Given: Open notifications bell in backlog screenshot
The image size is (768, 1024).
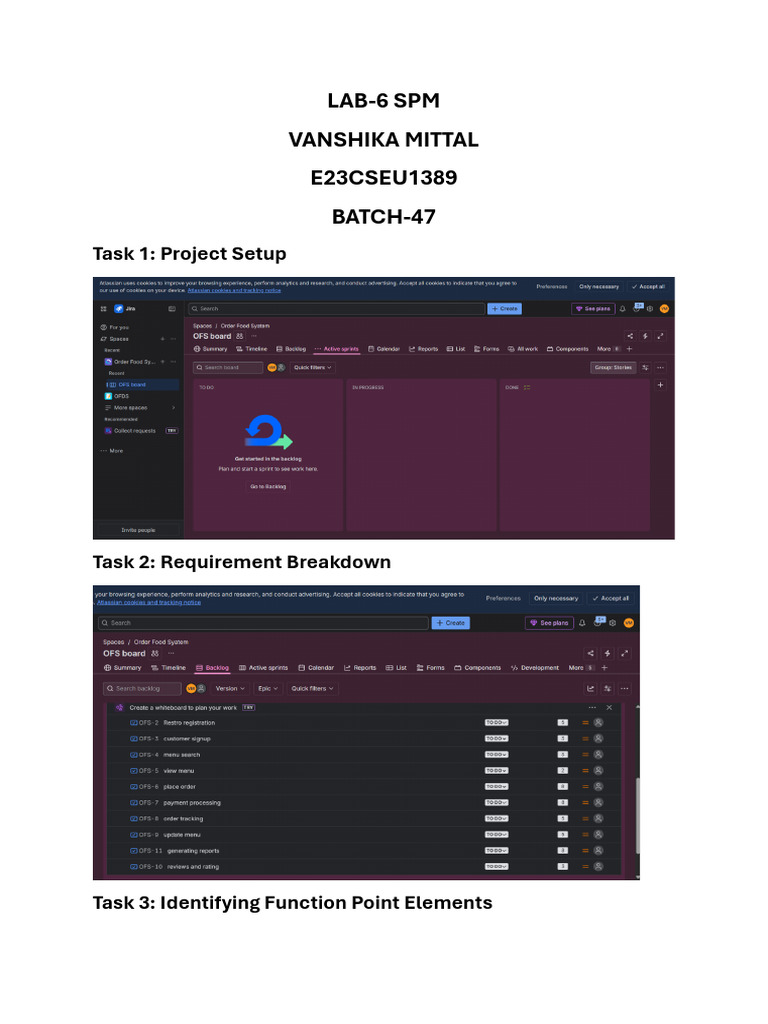Looking at the screenshot, I should pos(582,623).
